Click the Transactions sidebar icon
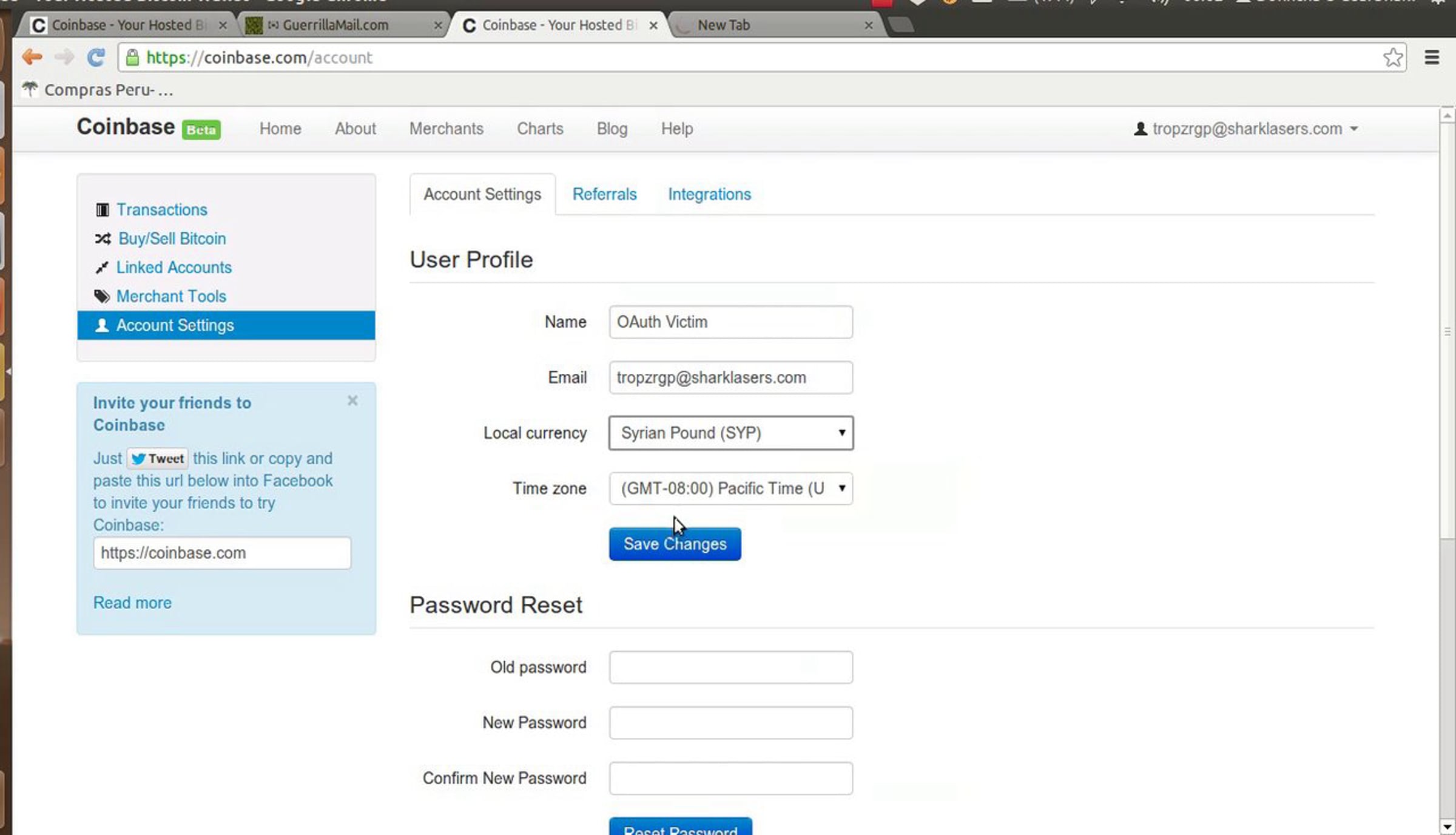 [x=102, y=210]
